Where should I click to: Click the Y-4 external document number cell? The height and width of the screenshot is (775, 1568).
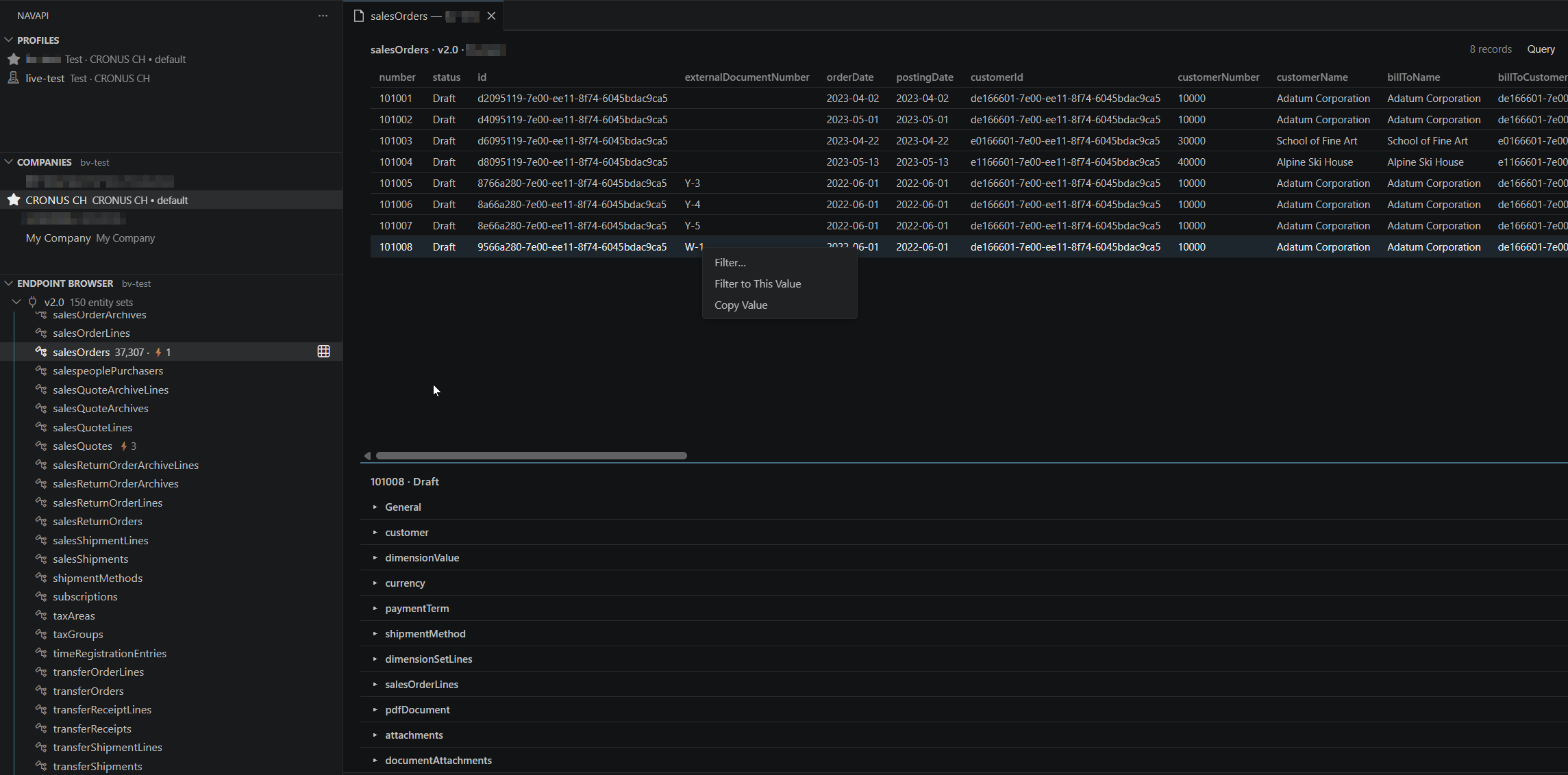click(x=693, y=204)
